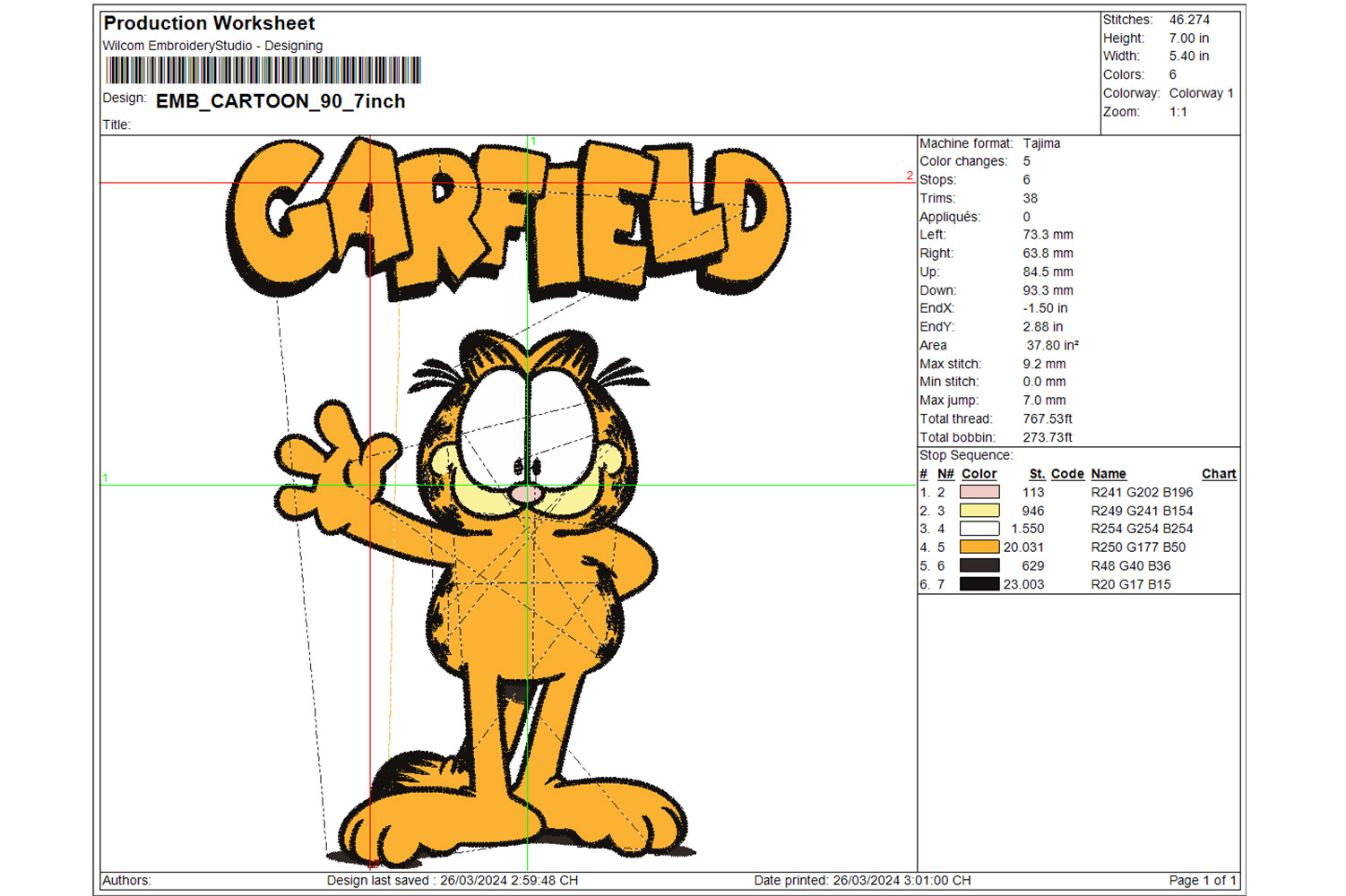Viewport: 1346px width, 896px height.
Task: Click the EndY value 2.88 in
Action: tap(1043, 327)
